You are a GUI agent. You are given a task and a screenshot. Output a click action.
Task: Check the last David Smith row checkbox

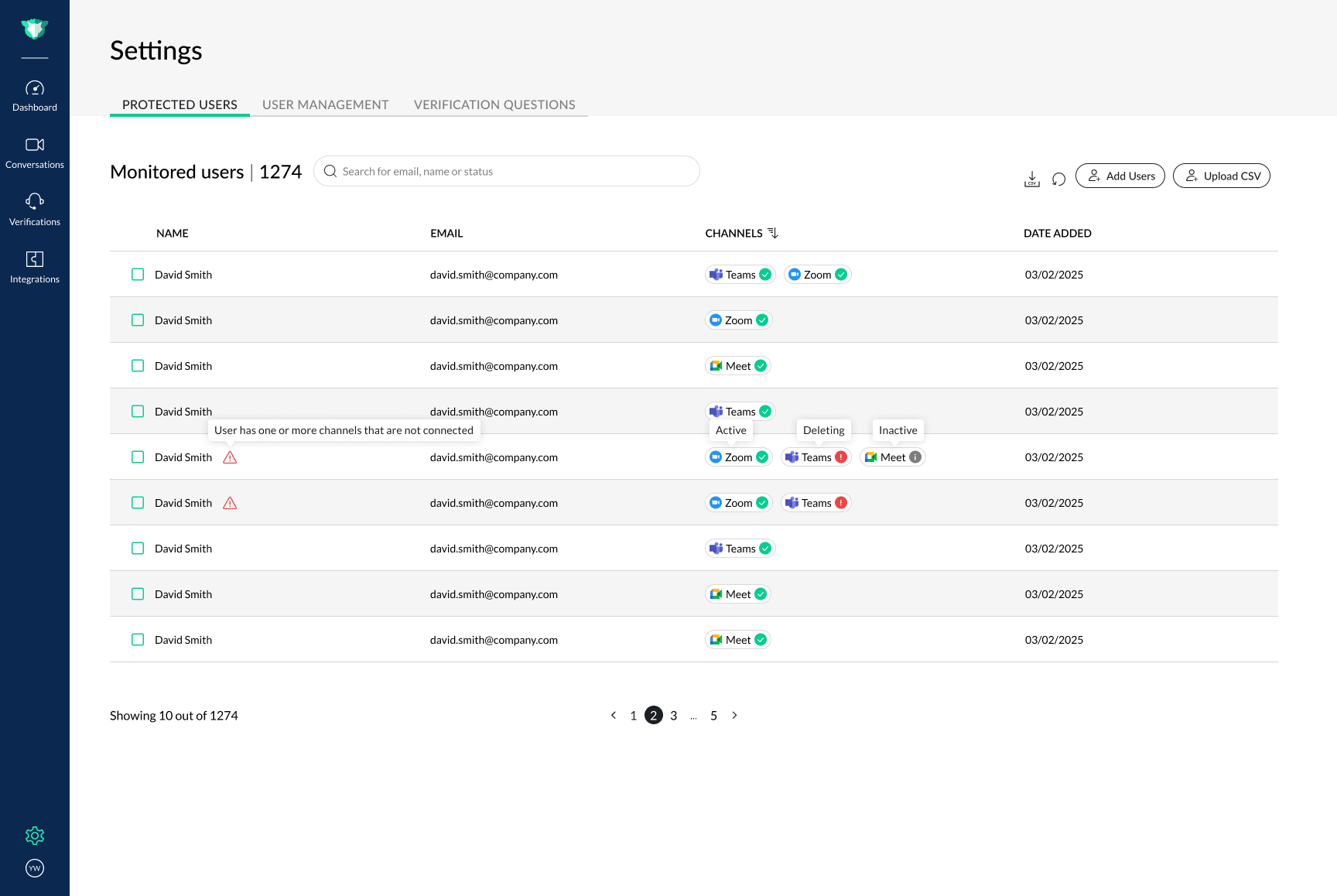pos(138,640)
